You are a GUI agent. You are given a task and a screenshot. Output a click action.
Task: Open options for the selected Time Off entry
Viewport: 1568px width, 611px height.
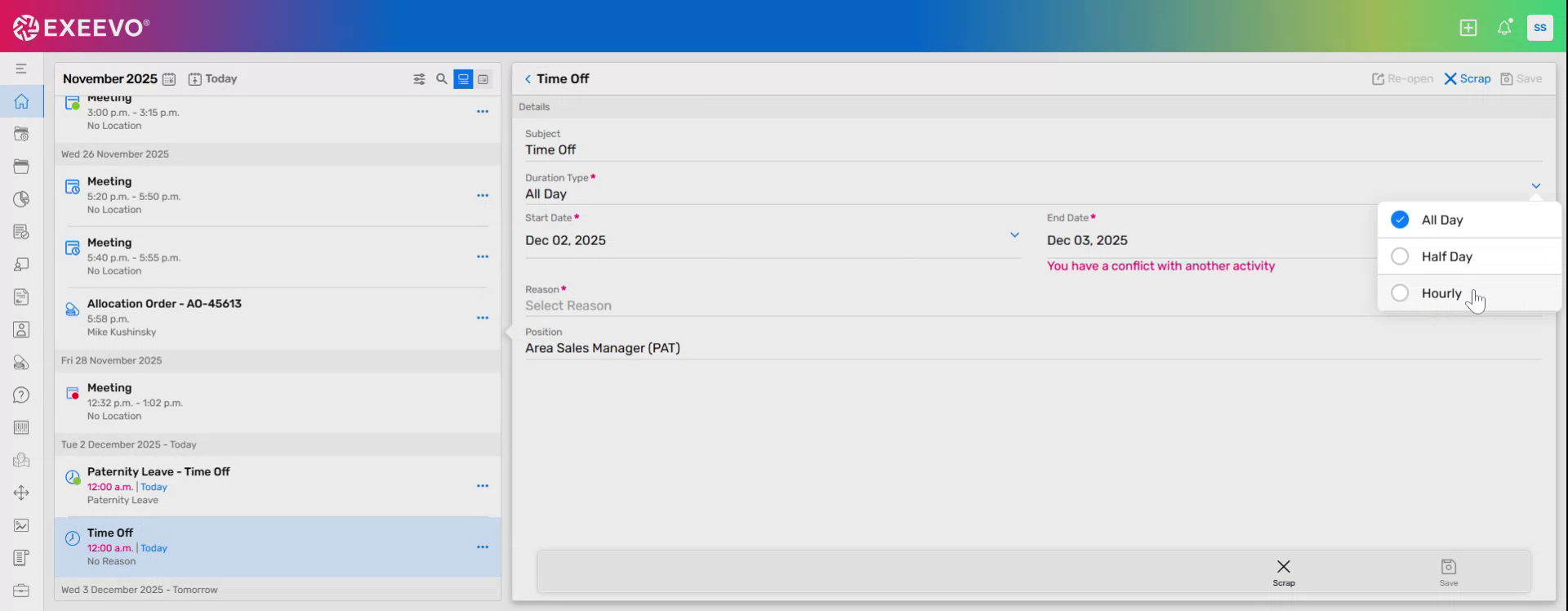pyautogui.click(x=483, y=547)
